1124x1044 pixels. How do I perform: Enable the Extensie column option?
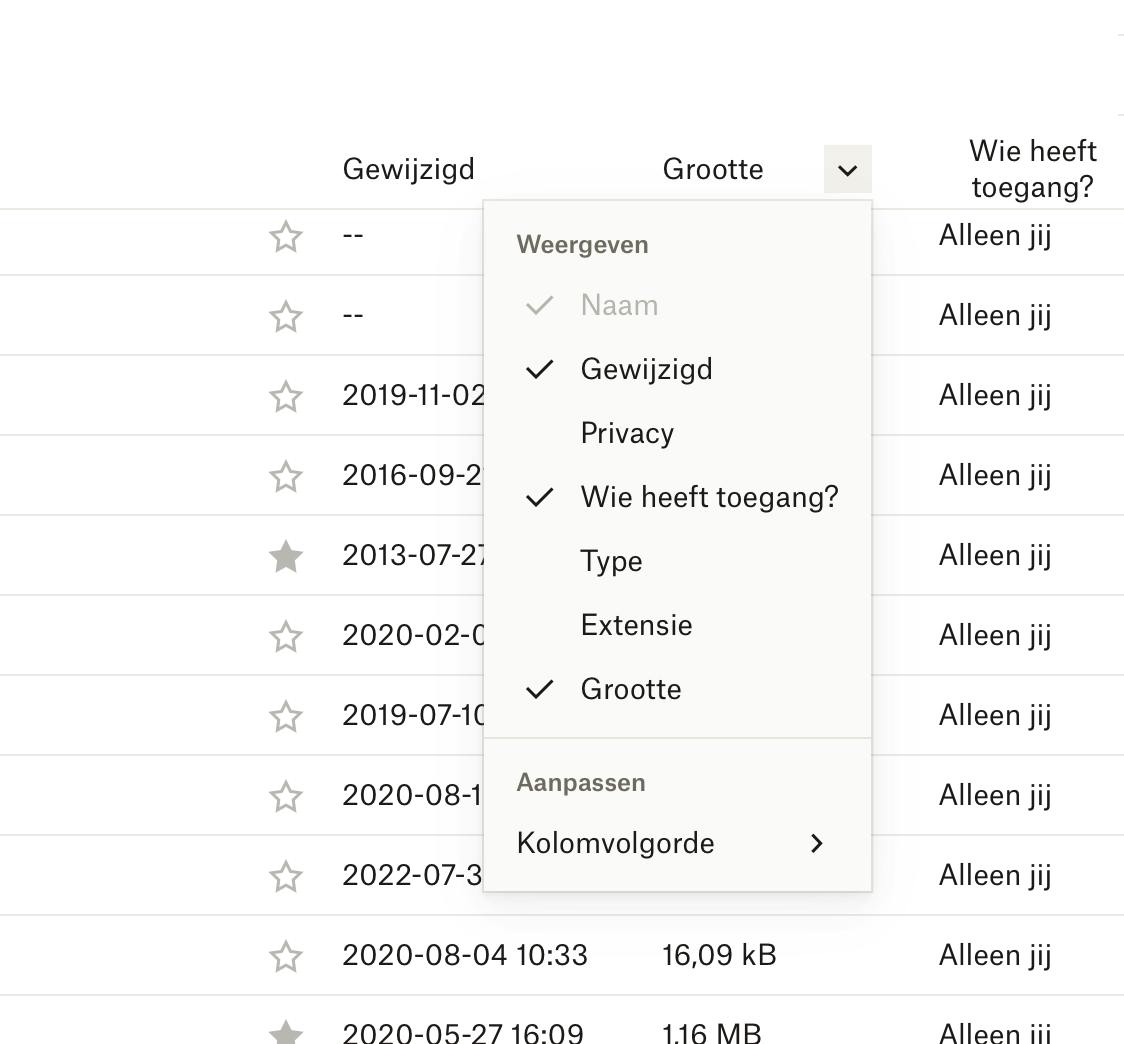636,625
